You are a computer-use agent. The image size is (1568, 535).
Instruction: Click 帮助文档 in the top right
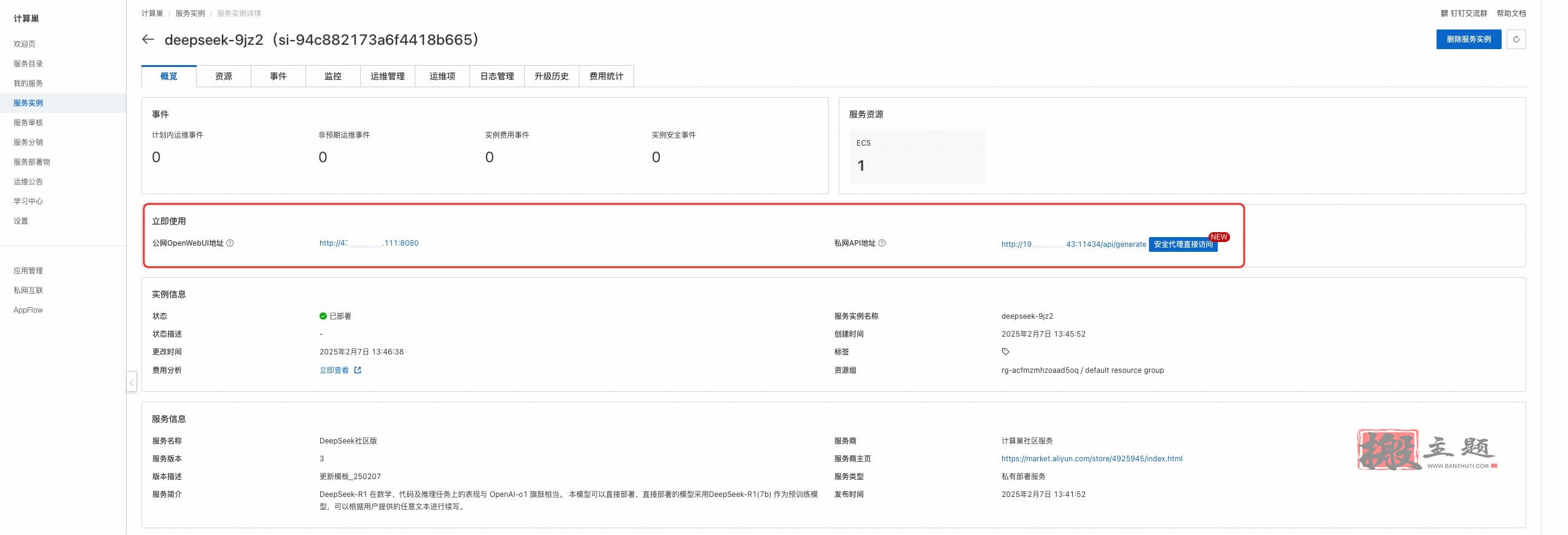click(x=1511, y=14)
